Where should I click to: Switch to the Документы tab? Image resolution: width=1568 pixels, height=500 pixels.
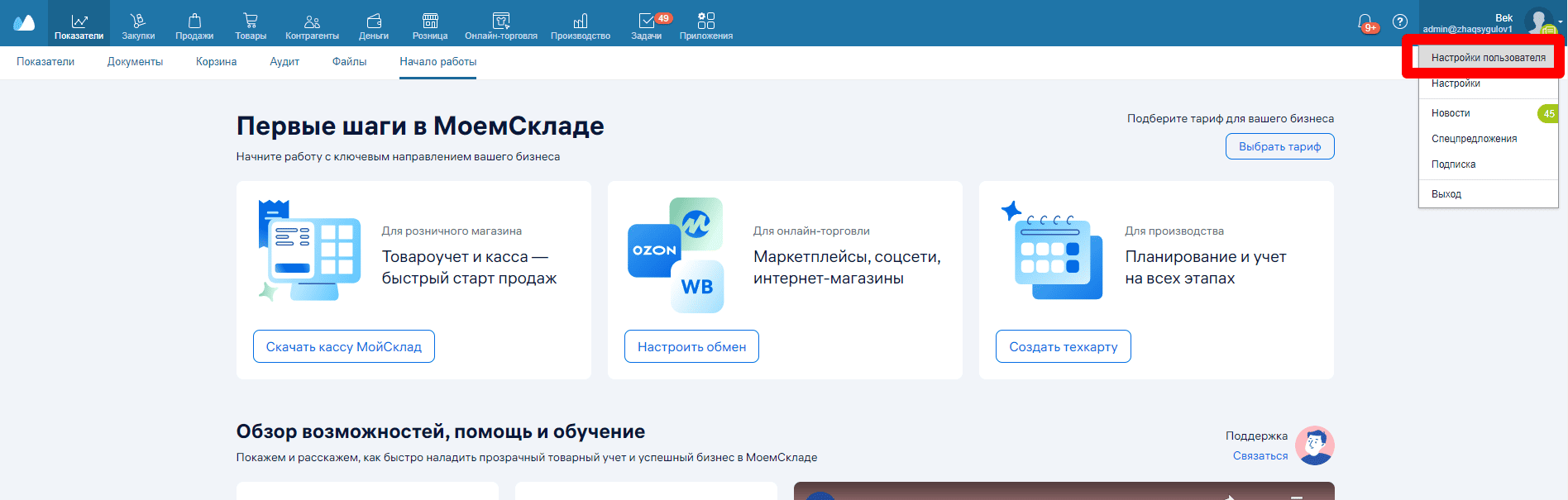pos(135,62)
